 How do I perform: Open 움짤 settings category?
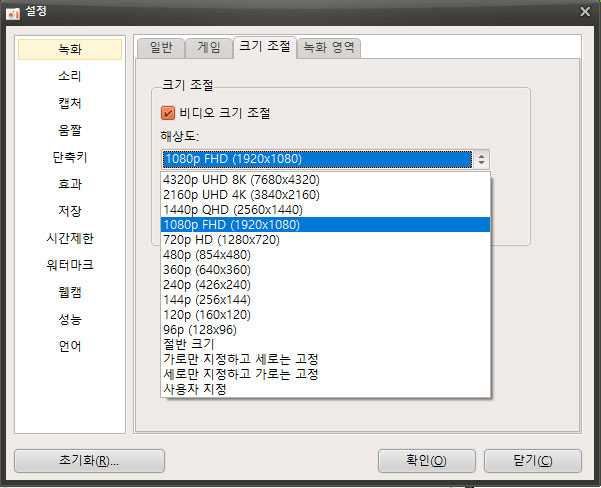point(70,130)
